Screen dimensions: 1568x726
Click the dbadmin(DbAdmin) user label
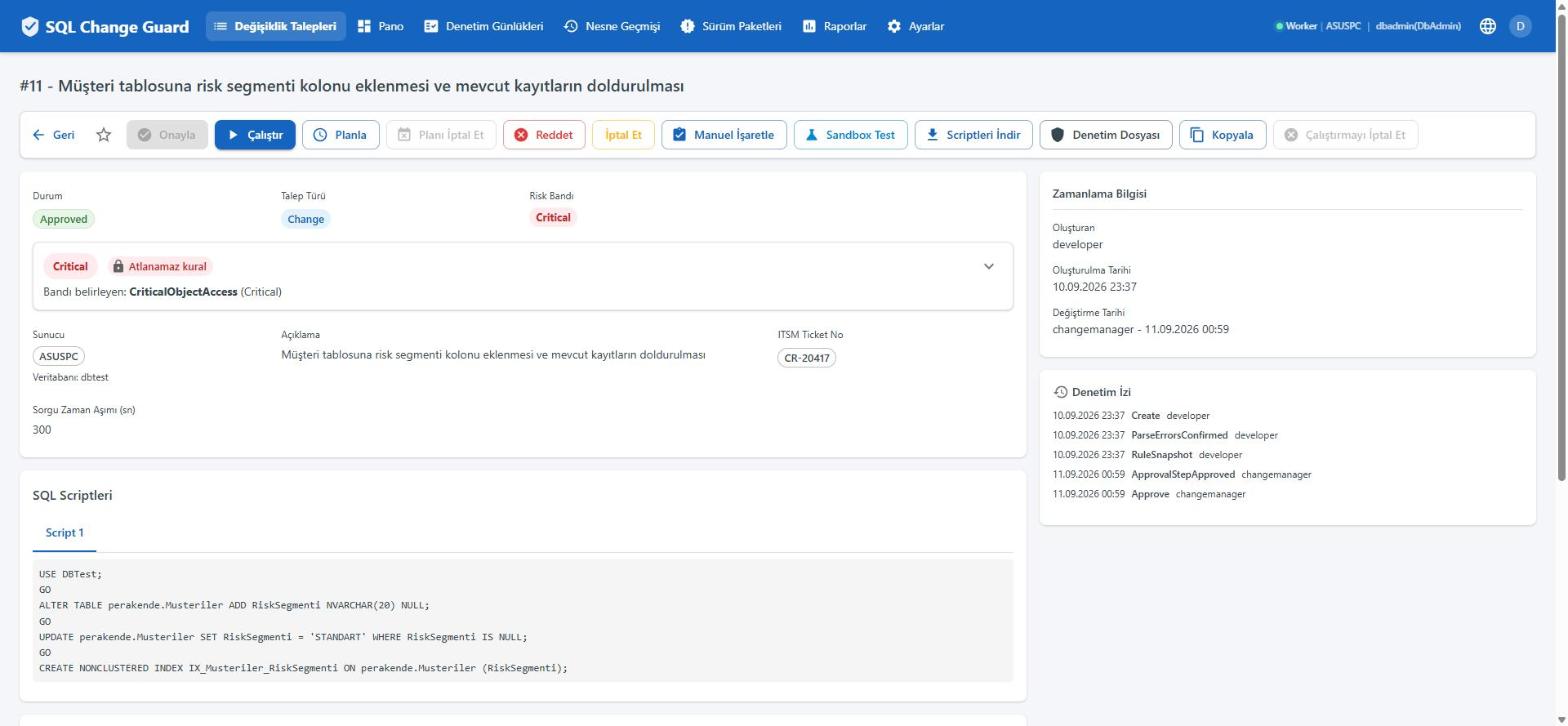click(x=1418, y=26)
